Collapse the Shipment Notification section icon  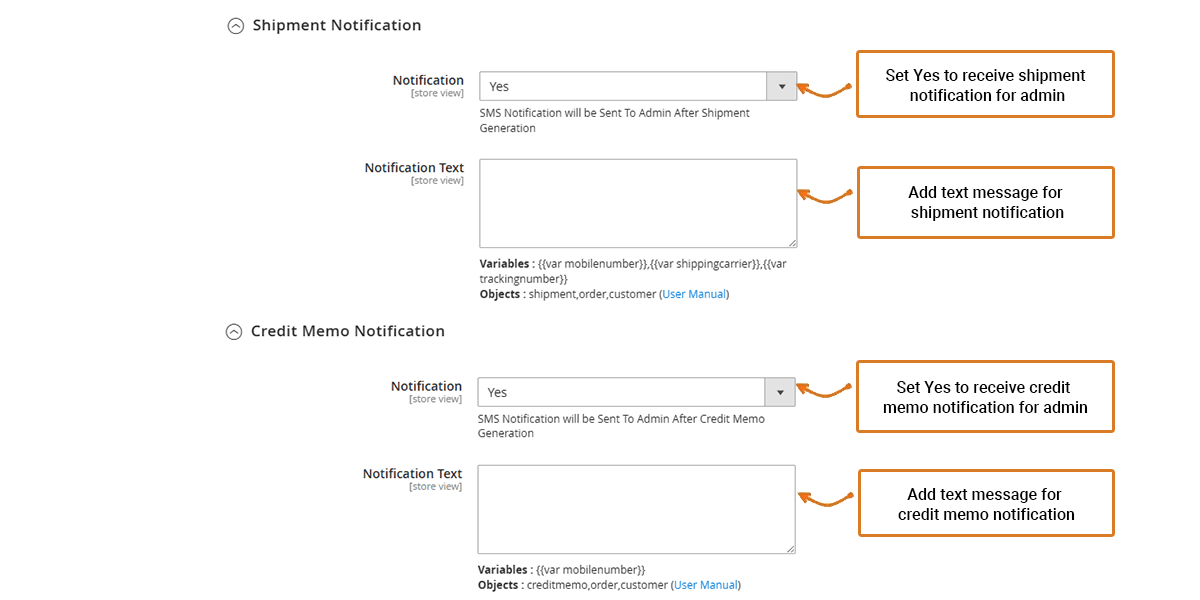(236, 27)
